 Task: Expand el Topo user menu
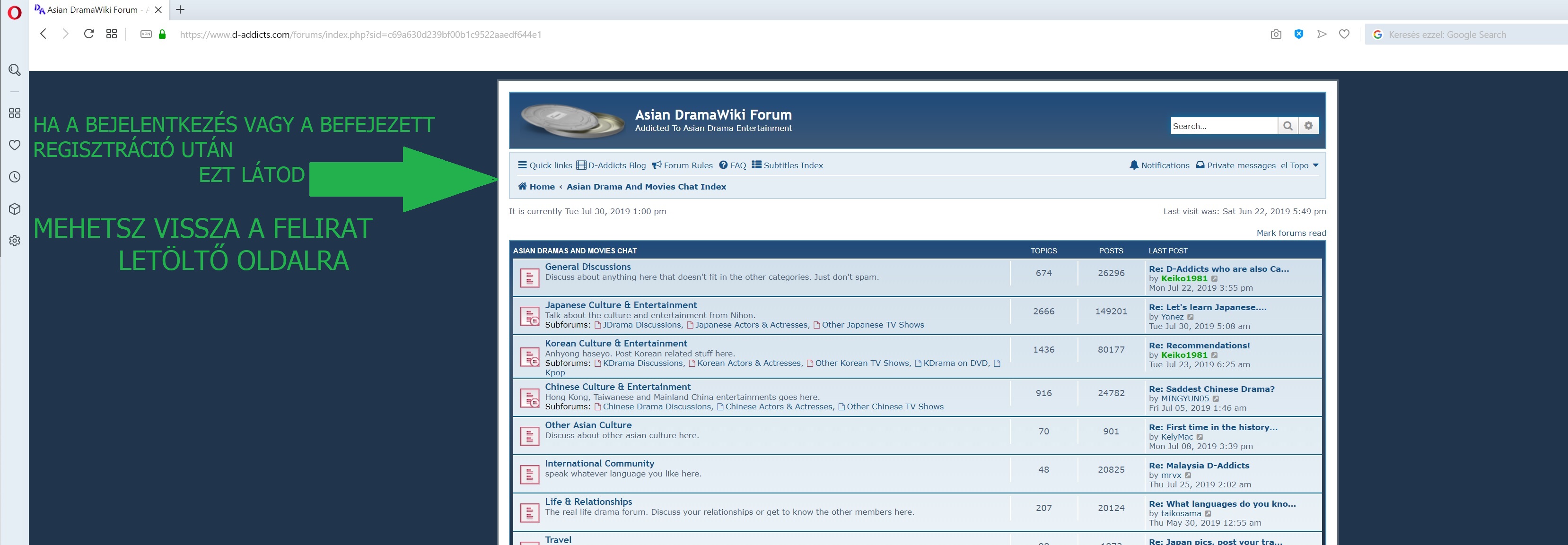pyautogui.click(x=1299, y=165)
